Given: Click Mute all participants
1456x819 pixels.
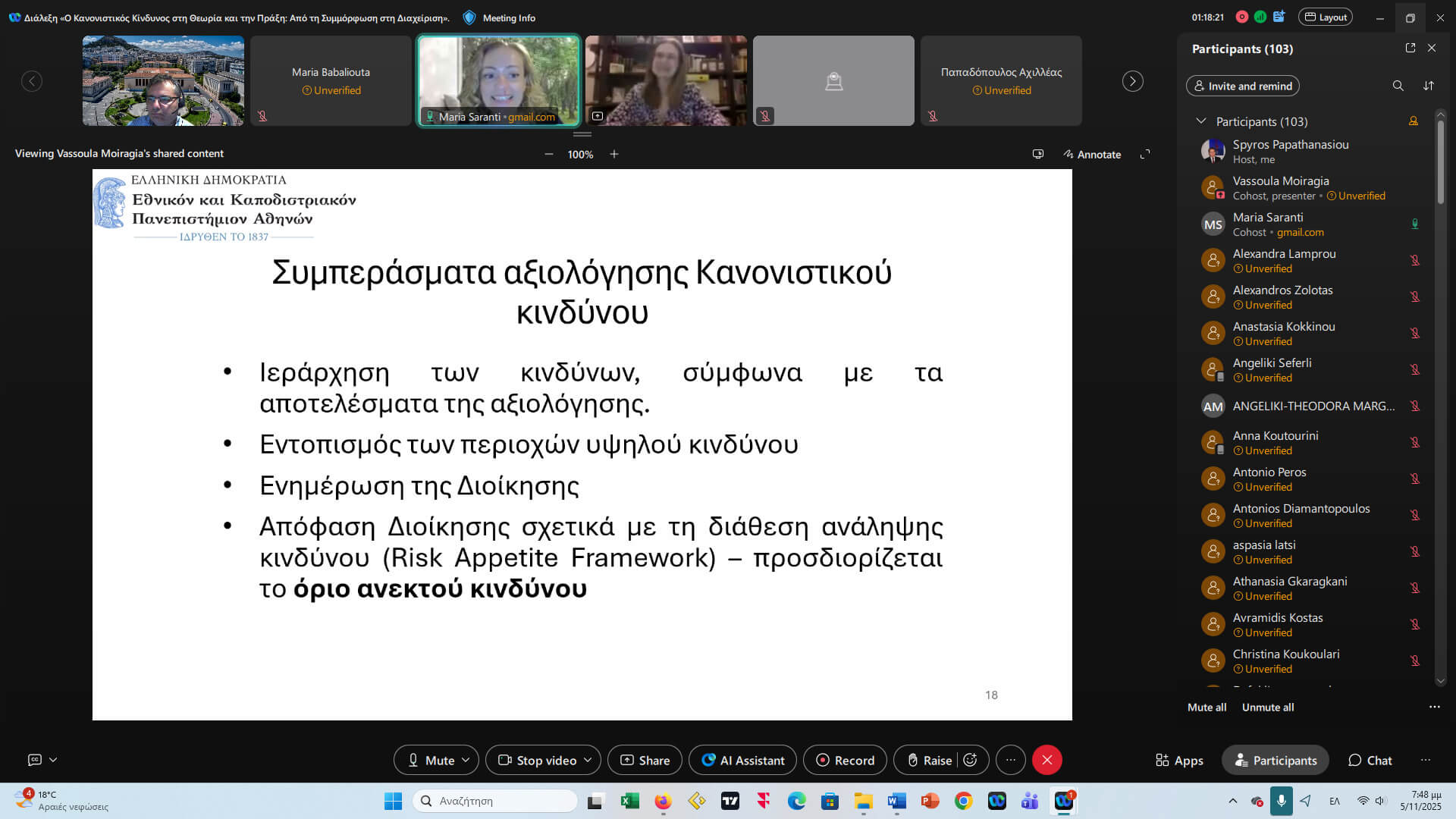Looking at the screenshot, I should [x=1207, y=707].
